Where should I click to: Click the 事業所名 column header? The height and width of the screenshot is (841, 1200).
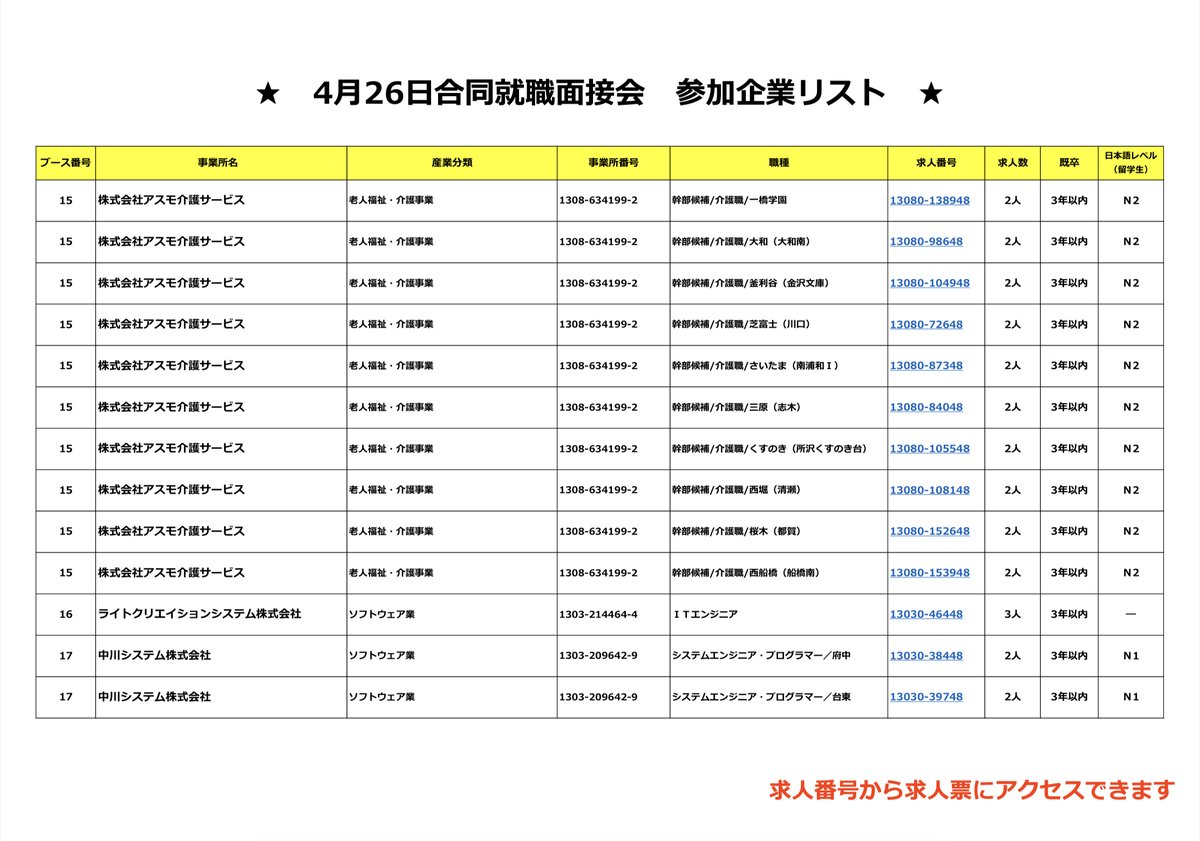(x=221, y=162)
